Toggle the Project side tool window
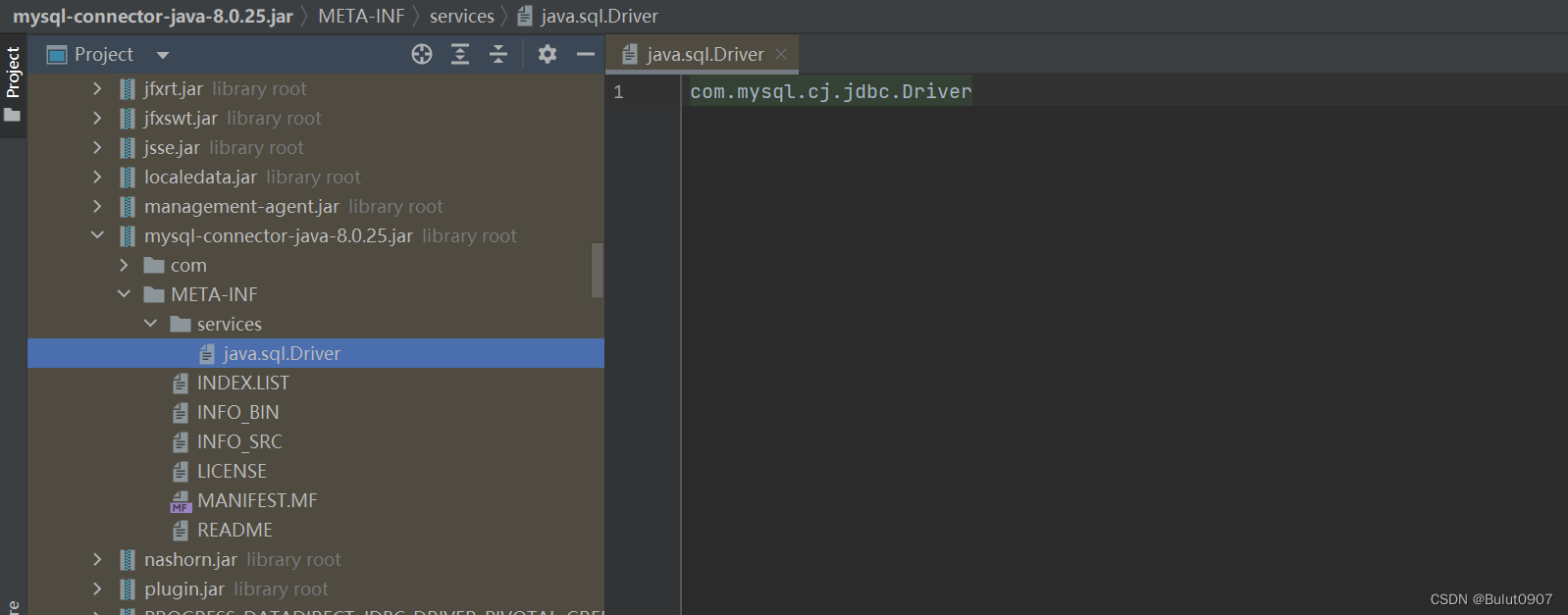The image size is (1568, 615). [x=13, y=85]
